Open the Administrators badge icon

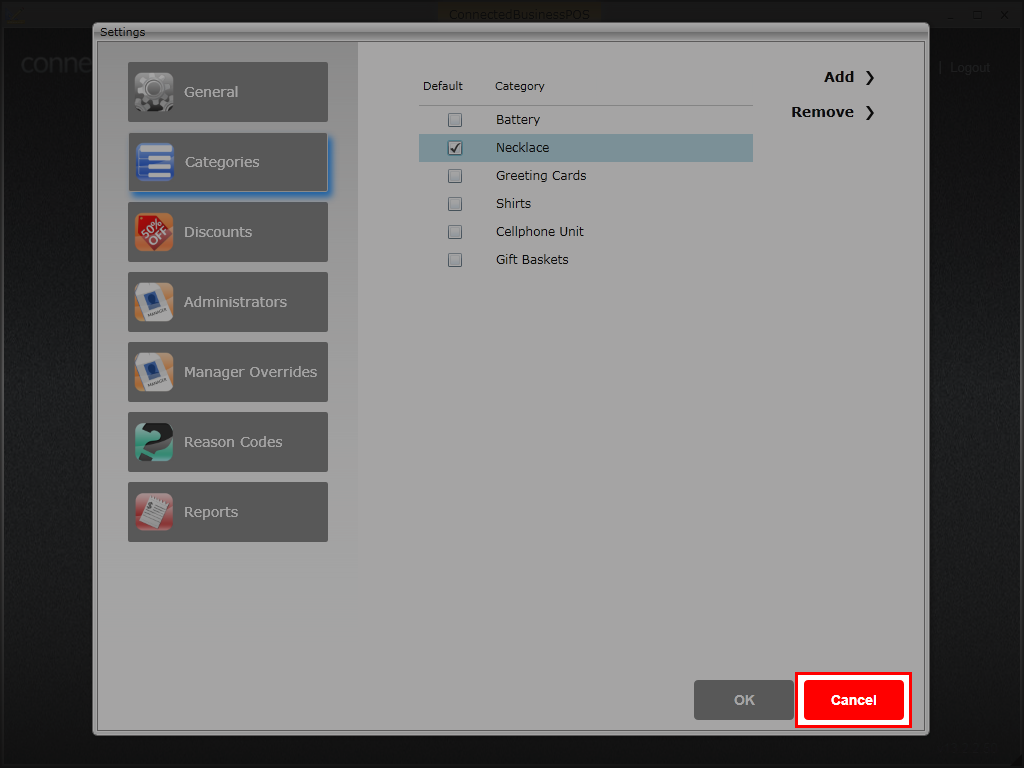154,302
